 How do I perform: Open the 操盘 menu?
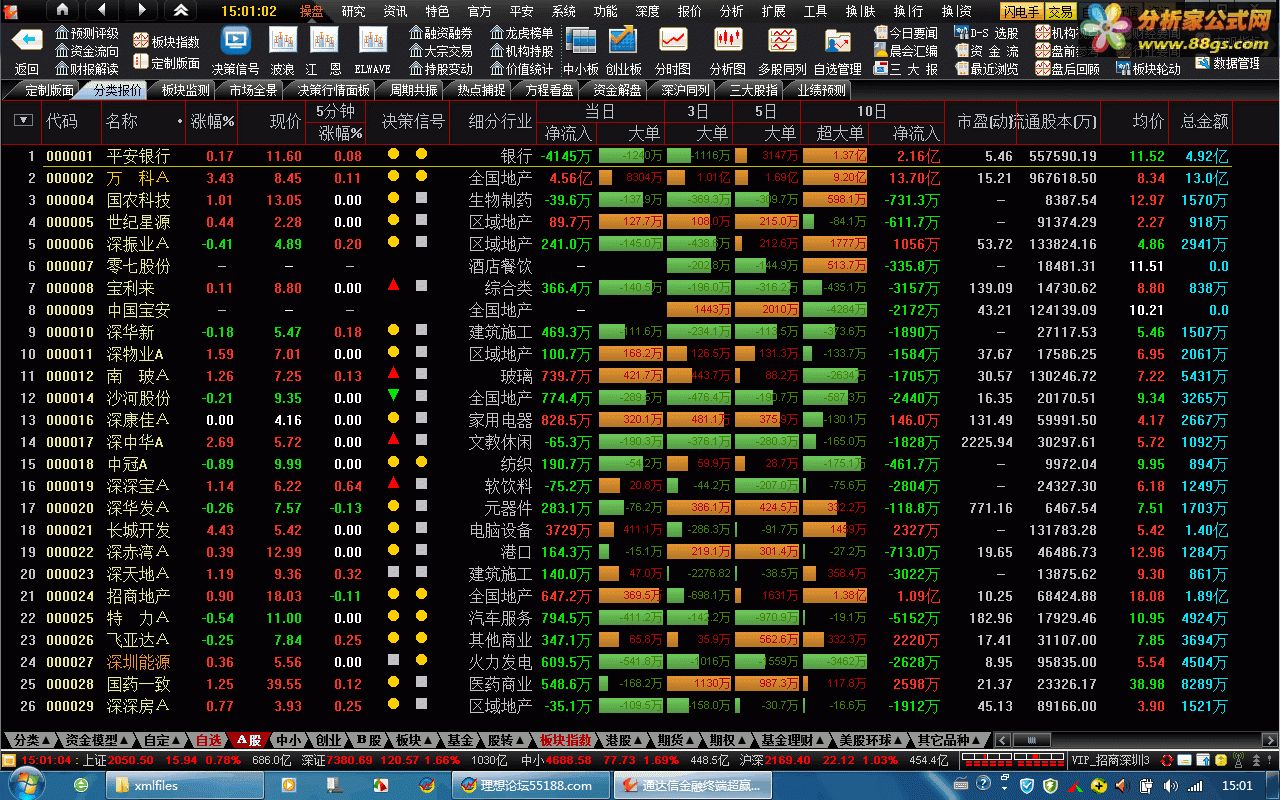[311, 11]
